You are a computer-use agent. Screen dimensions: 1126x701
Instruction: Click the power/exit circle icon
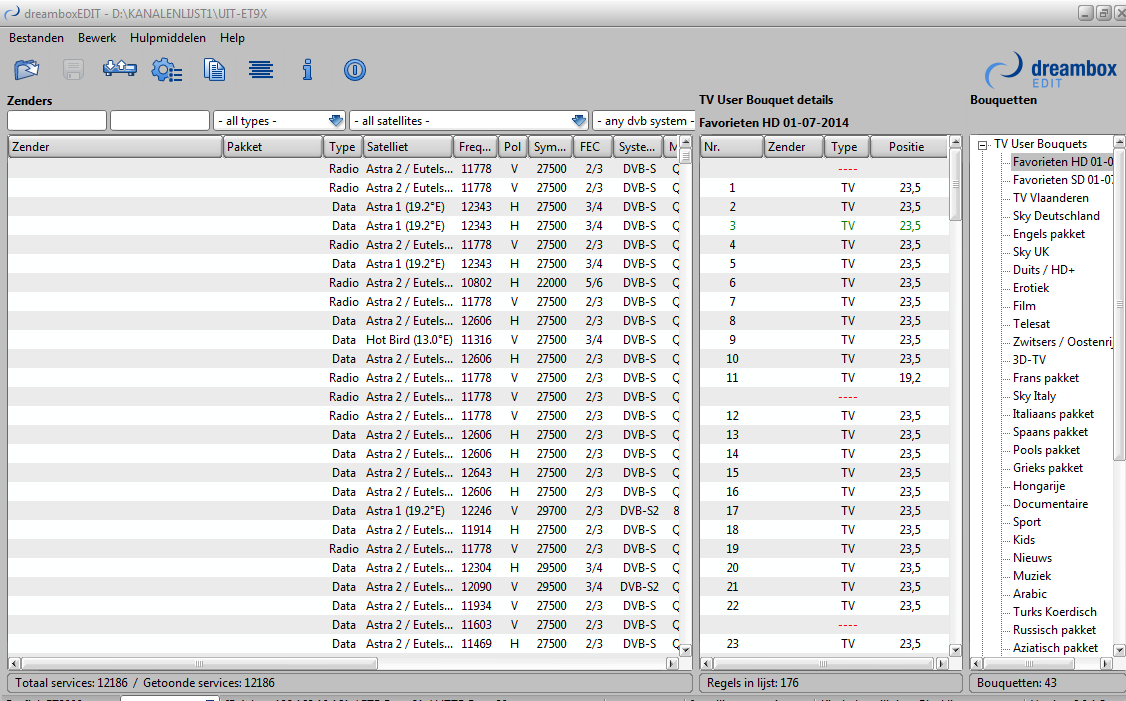point(355,70)
